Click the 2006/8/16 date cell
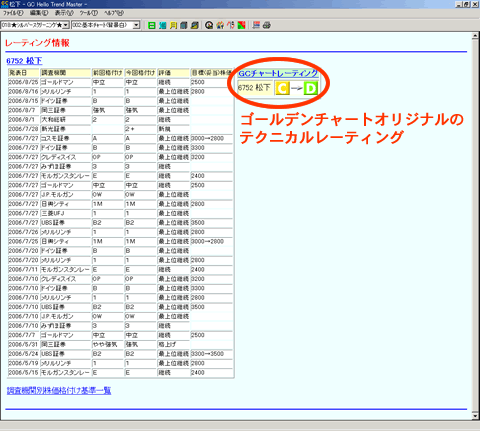480x431 pixels. (x=23, y=91)
